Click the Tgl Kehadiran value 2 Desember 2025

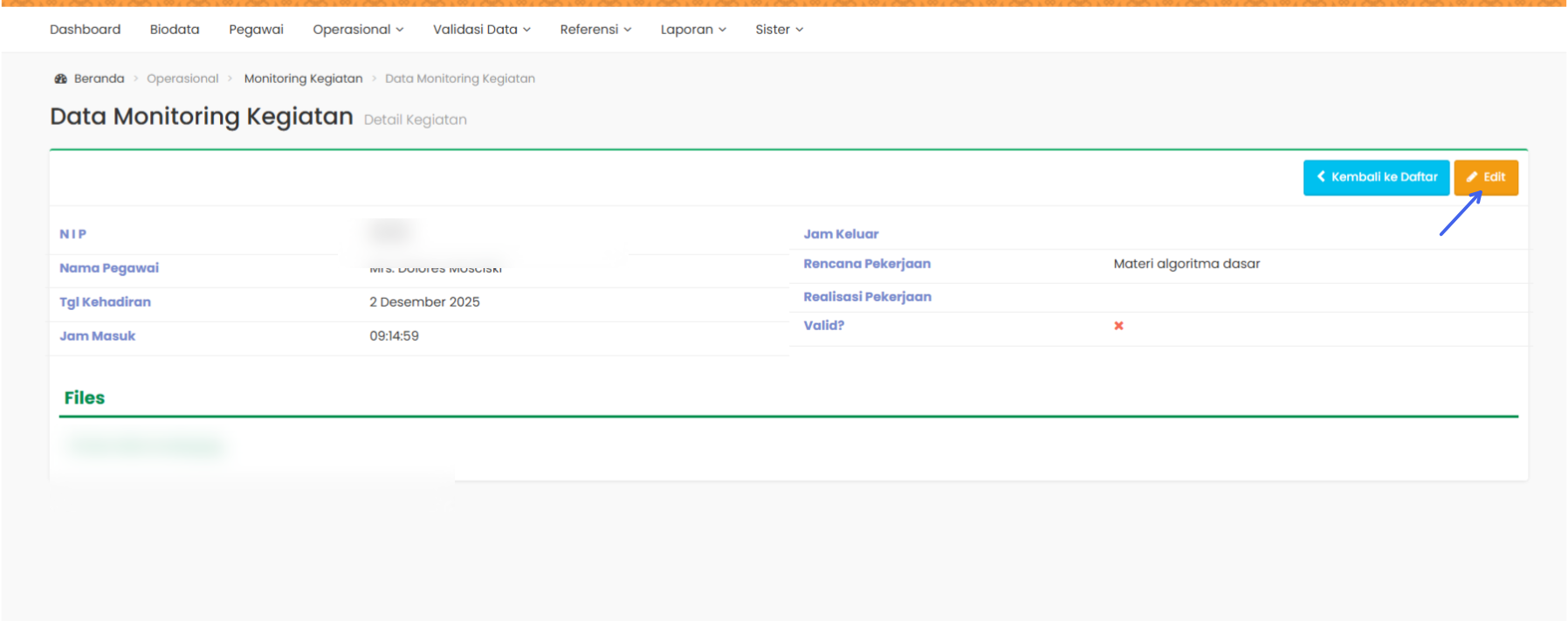point(424,302)
